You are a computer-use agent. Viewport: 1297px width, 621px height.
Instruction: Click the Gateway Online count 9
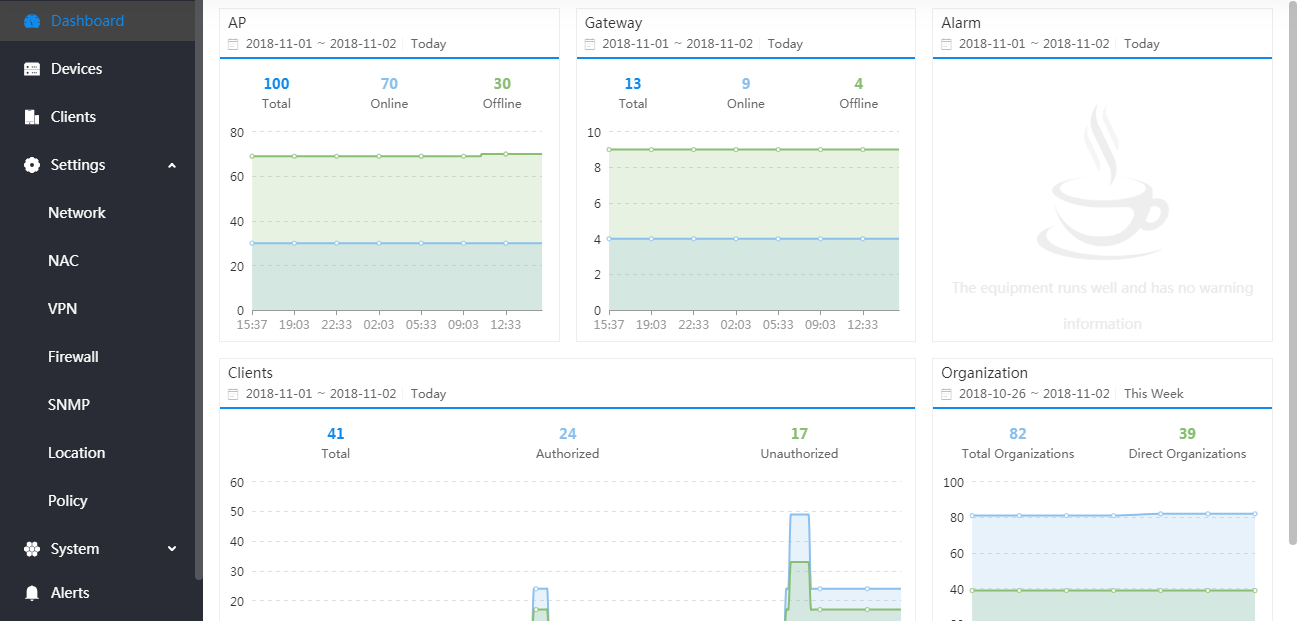(x=746, y=84)
